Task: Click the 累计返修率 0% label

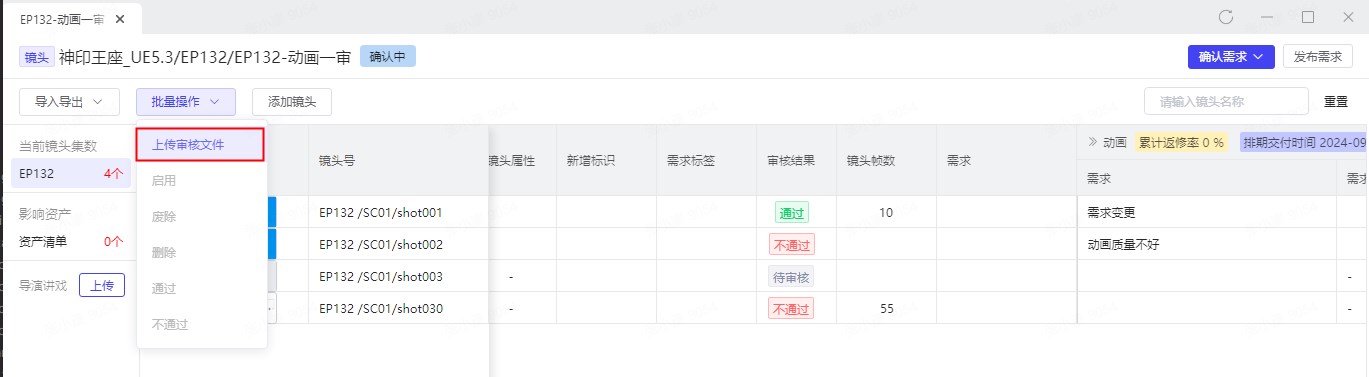Action: coord(1181,142)
